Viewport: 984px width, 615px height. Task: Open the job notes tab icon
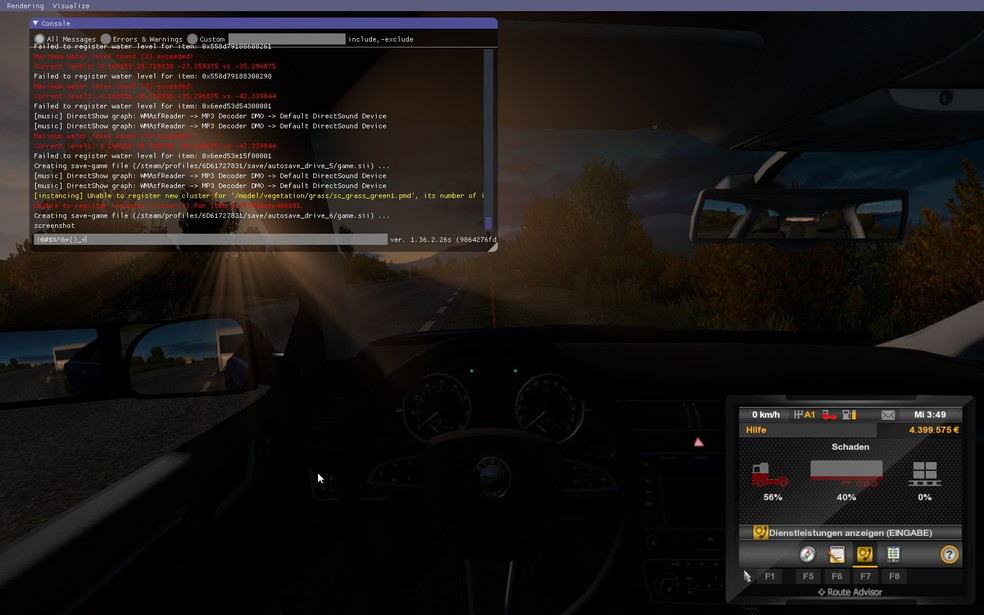point(836,554)
